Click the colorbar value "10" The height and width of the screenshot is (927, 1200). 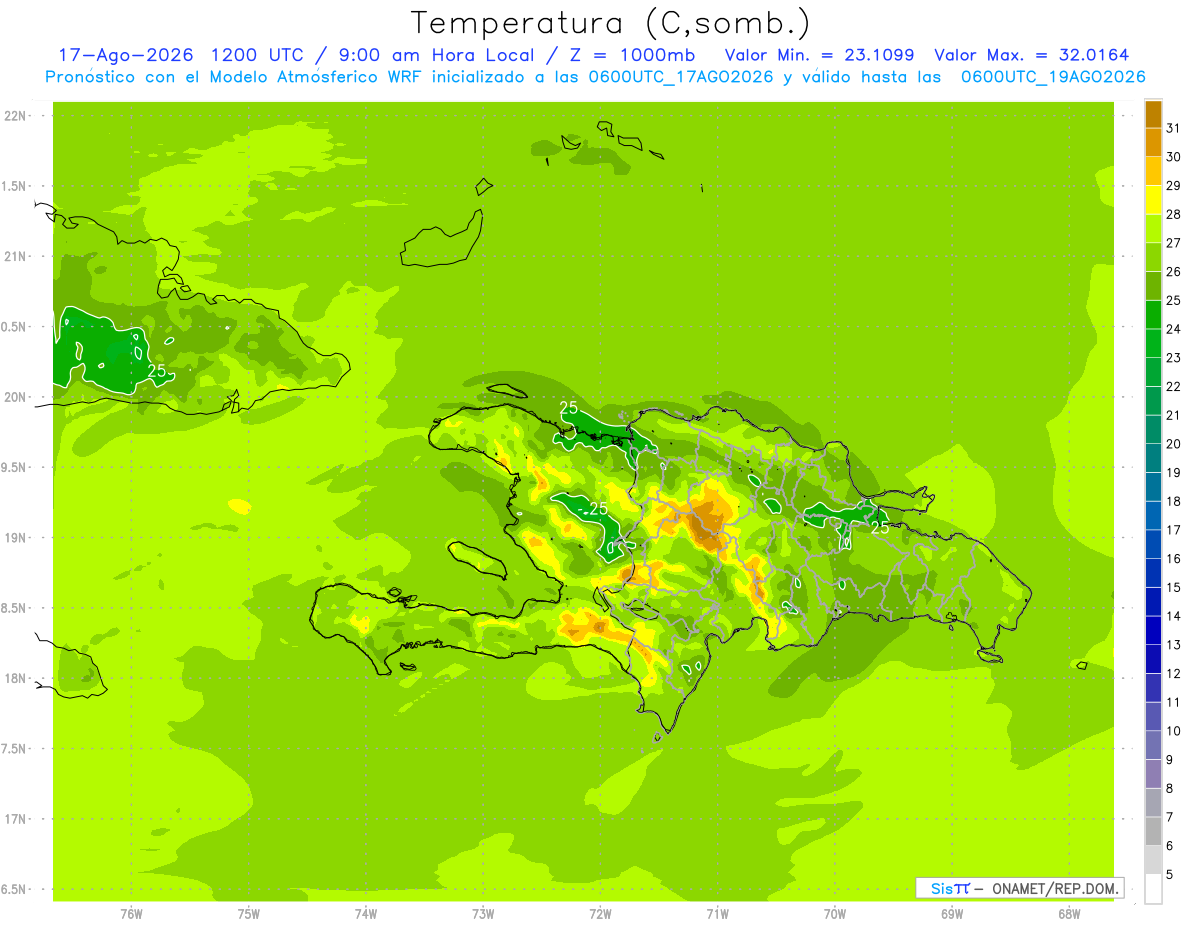pyautogui.click(x=1174, y=731)
